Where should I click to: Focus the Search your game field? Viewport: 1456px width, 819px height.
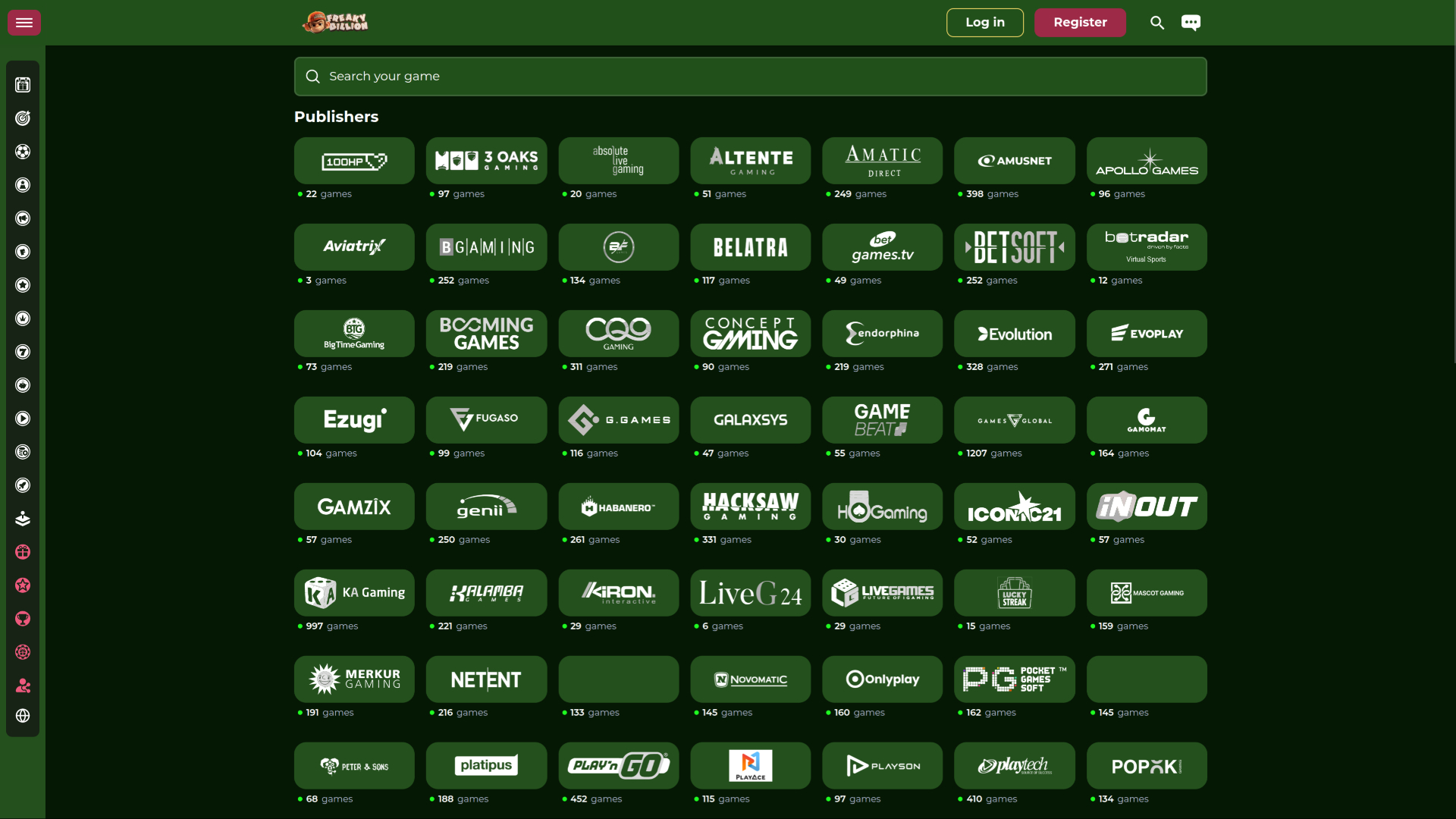[x=750, y=77]
